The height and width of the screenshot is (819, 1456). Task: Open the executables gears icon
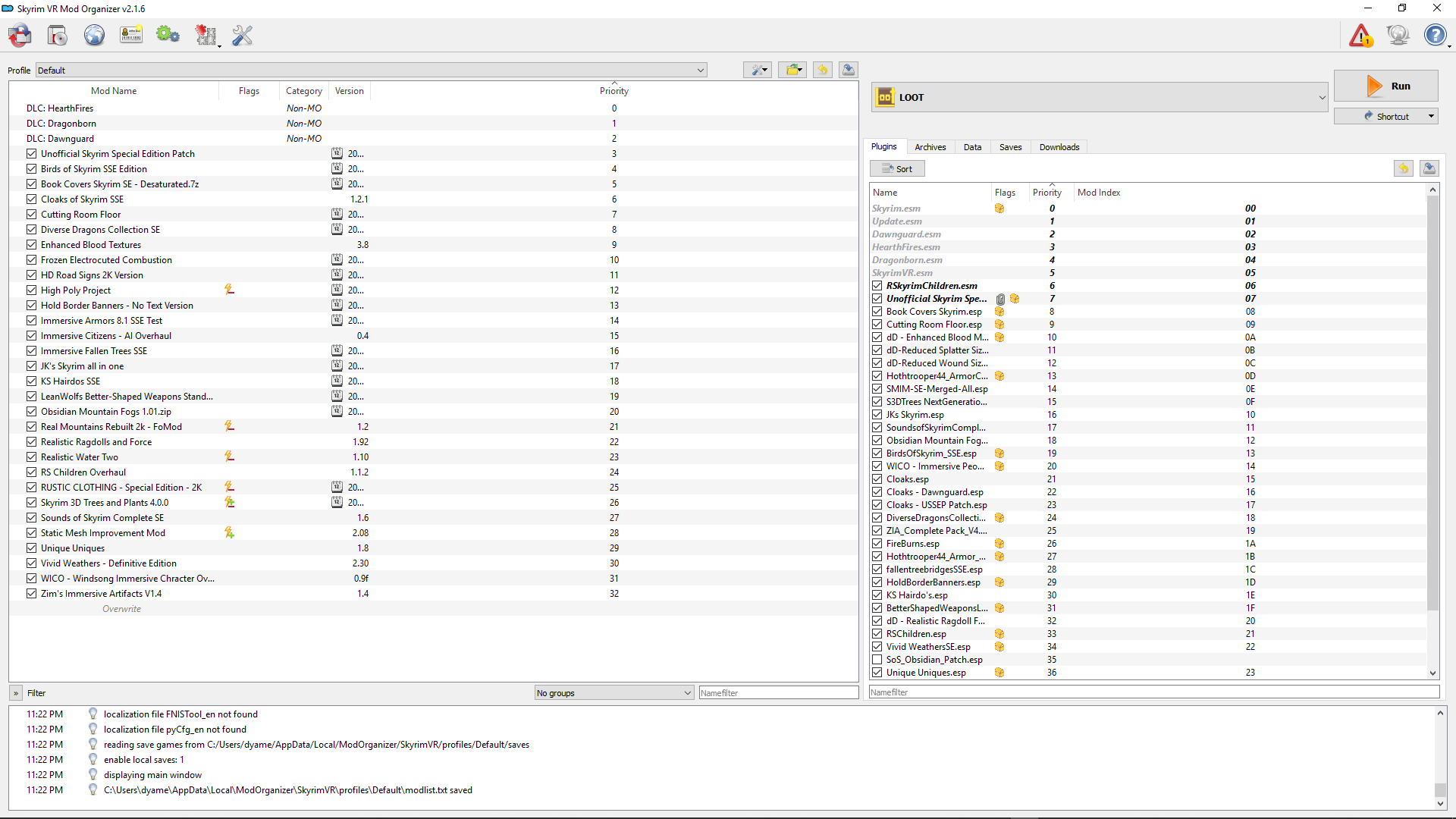pyautogui.click(x=168, y=35)
